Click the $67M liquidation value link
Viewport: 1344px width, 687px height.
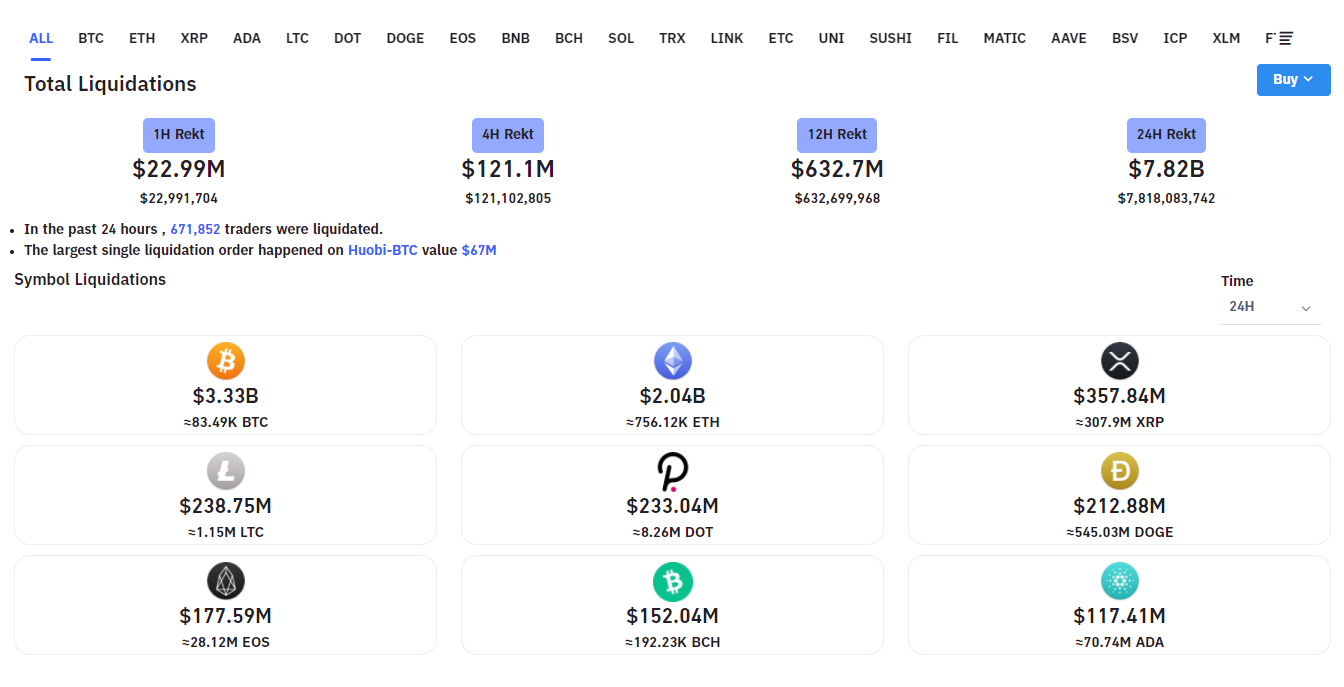click(479, 251)
